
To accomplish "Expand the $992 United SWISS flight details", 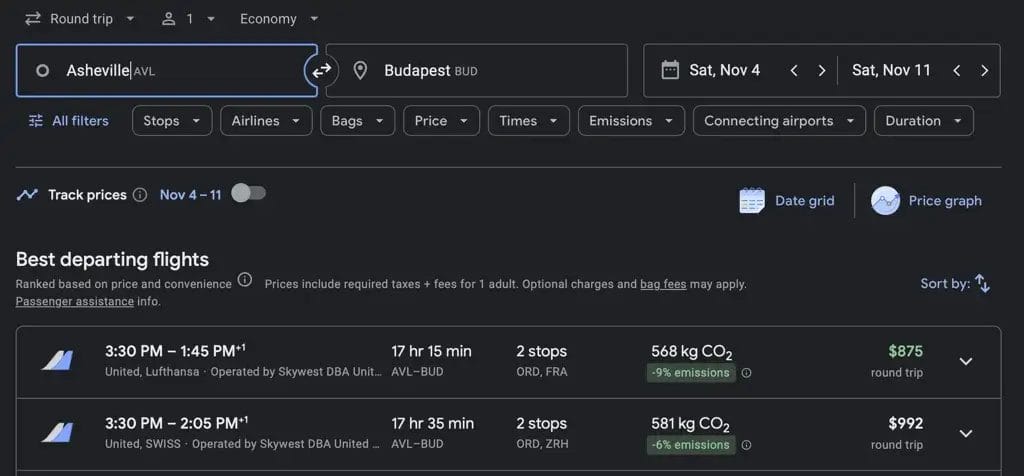I will [x=965, y=433].
